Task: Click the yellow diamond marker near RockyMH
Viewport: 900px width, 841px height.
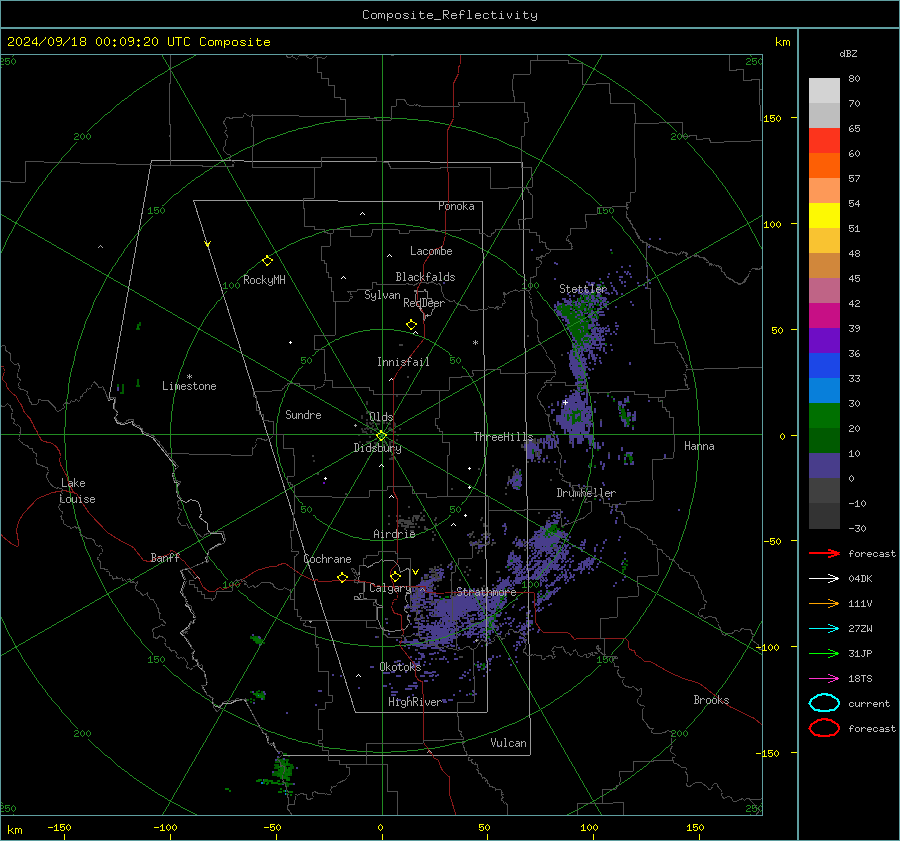Action: (x=267, y=261)
